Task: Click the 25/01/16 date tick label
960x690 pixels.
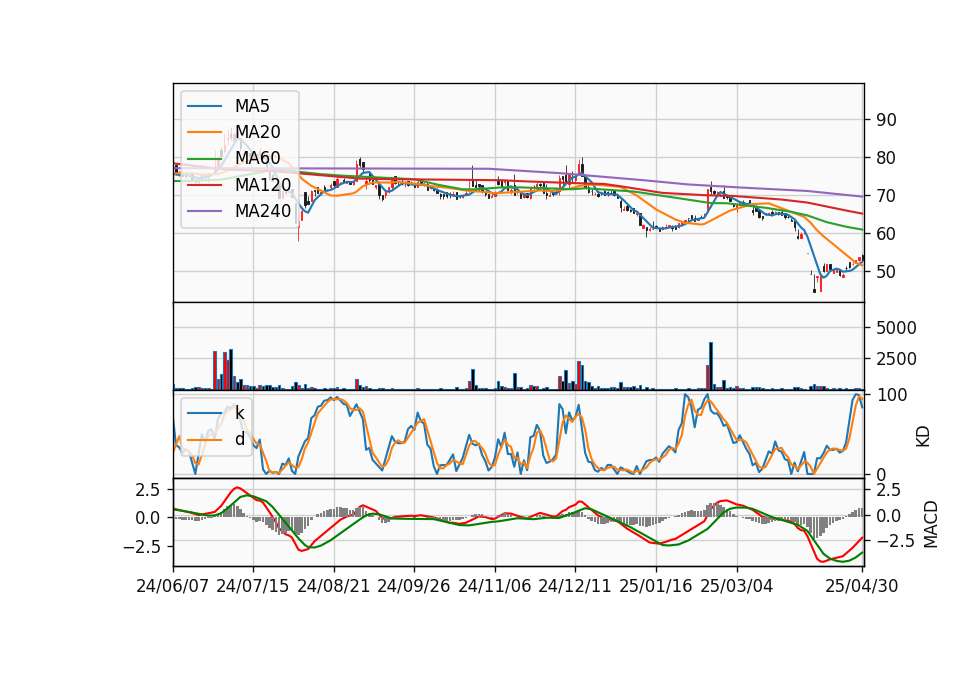Action: (x=656, y=586)
